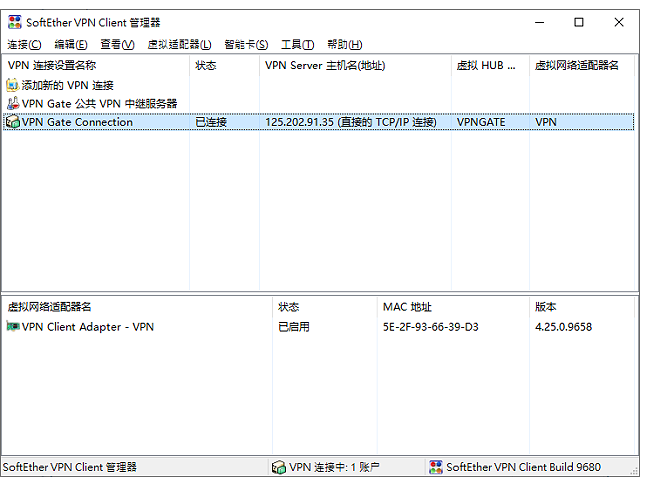This screenshot has width=645, height=486.
Task: Click the VPN Client Adapter network card icon
Action: [x=13, y=327]
